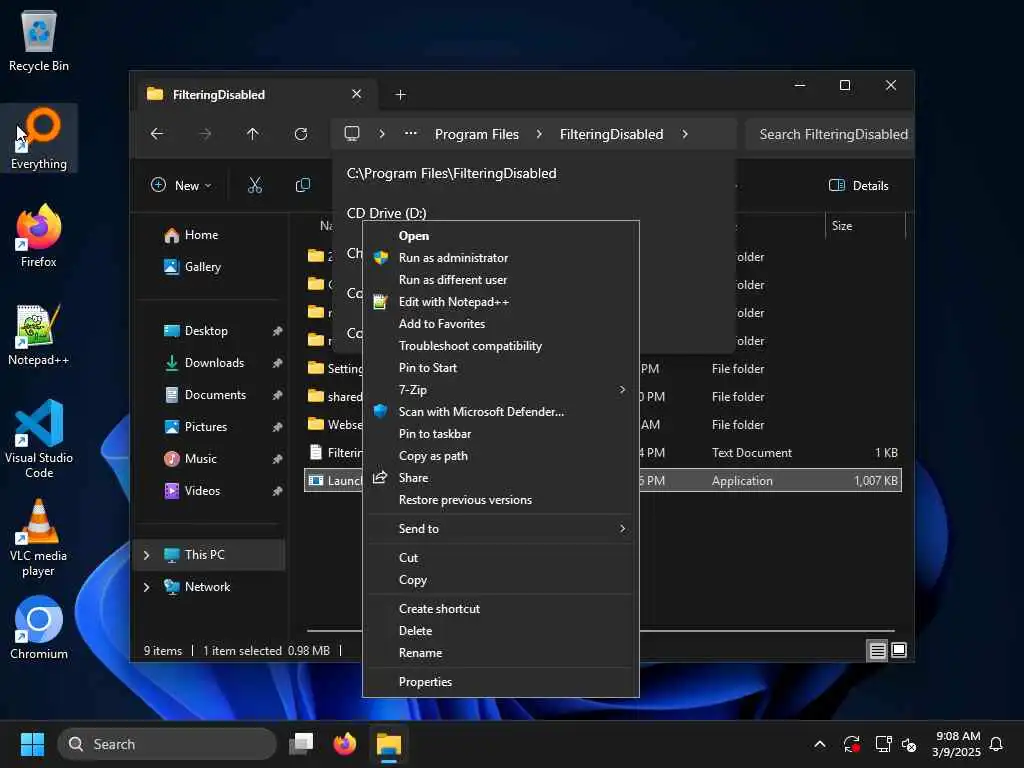This screenshot has height=768, width=1024.
Task: Launch Firefox from the desktop
Action: pos(39,236)
